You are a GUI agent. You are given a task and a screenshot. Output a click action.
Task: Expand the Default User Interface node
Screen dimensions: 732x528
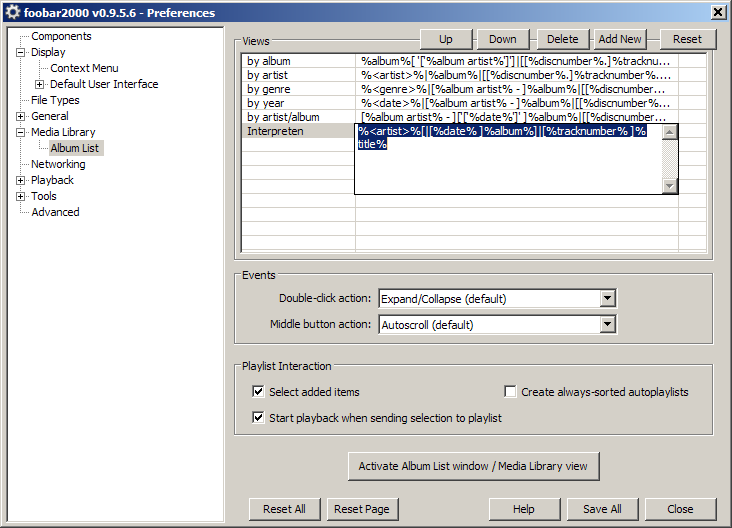click(x=40, y=84)
